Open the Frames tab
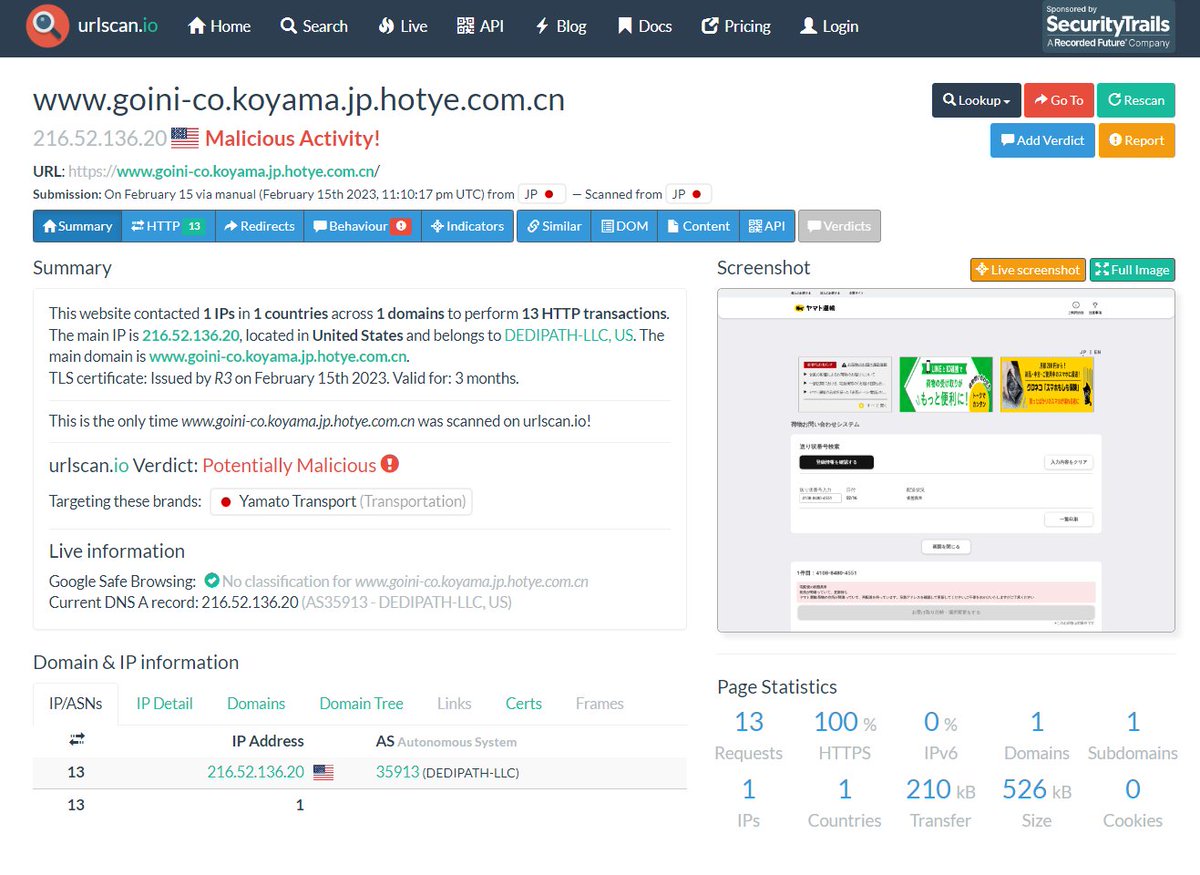 (x=599, y=703)
